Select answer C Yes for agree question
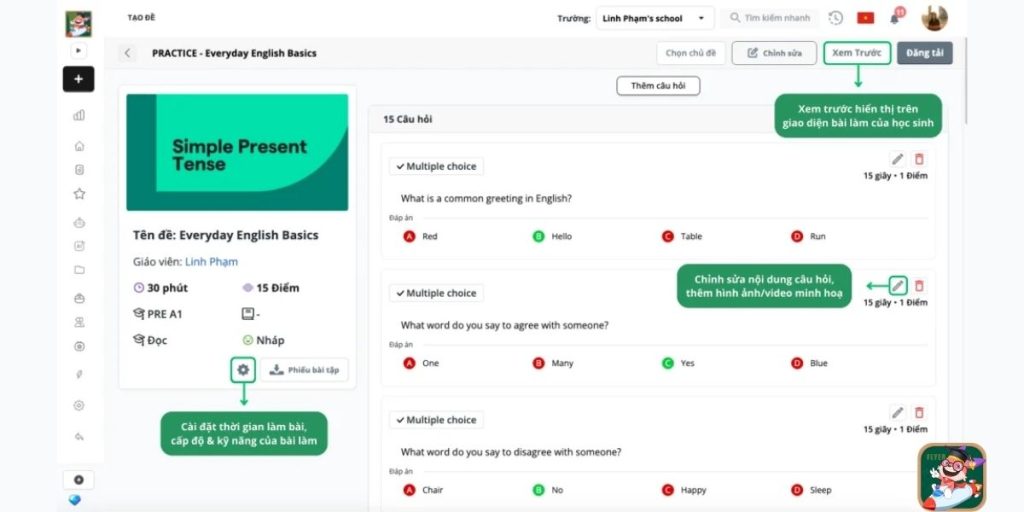The width and height of the screenshot is (1024, 512). point(667,363)
